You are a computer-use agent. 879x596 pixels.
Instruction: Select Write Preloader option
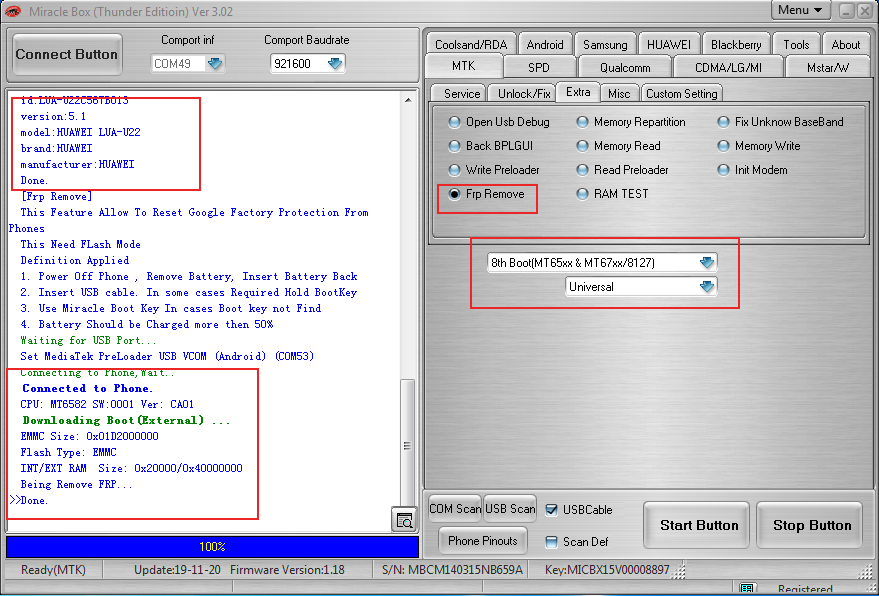click(x=494, y=170)
